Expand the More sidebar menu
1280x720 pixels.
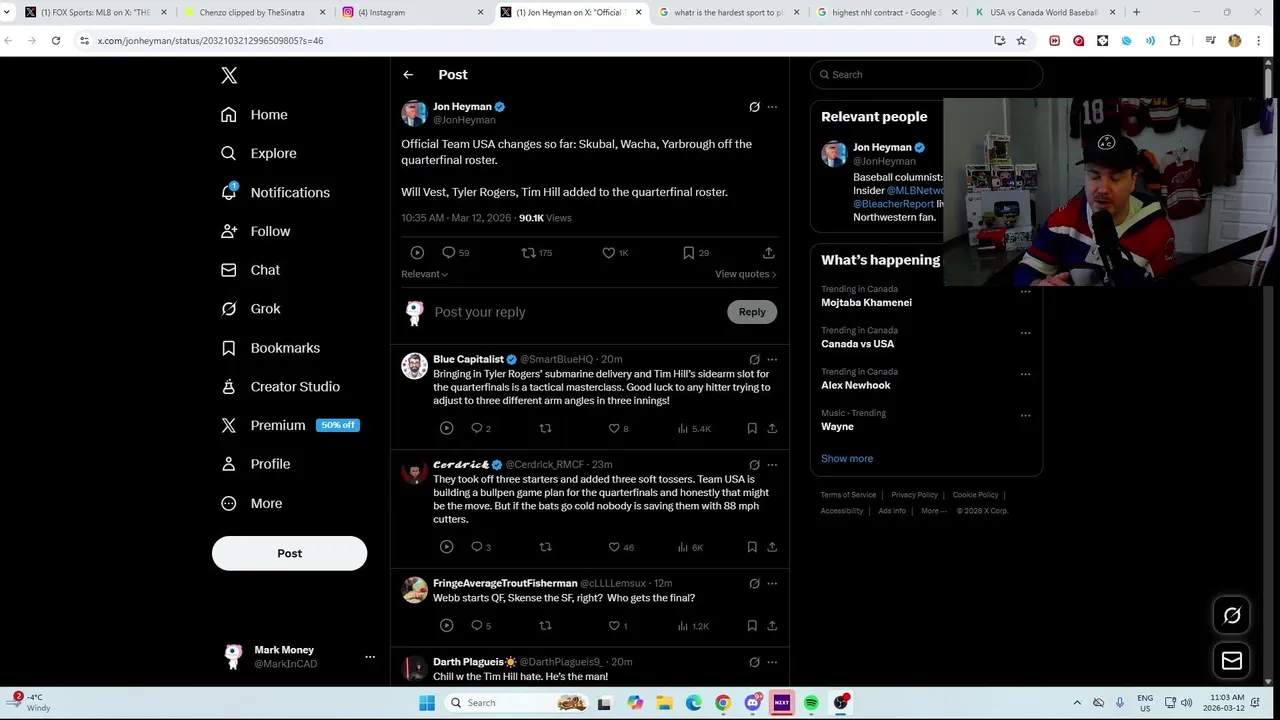pyautogui.click(x=252, y=503)
